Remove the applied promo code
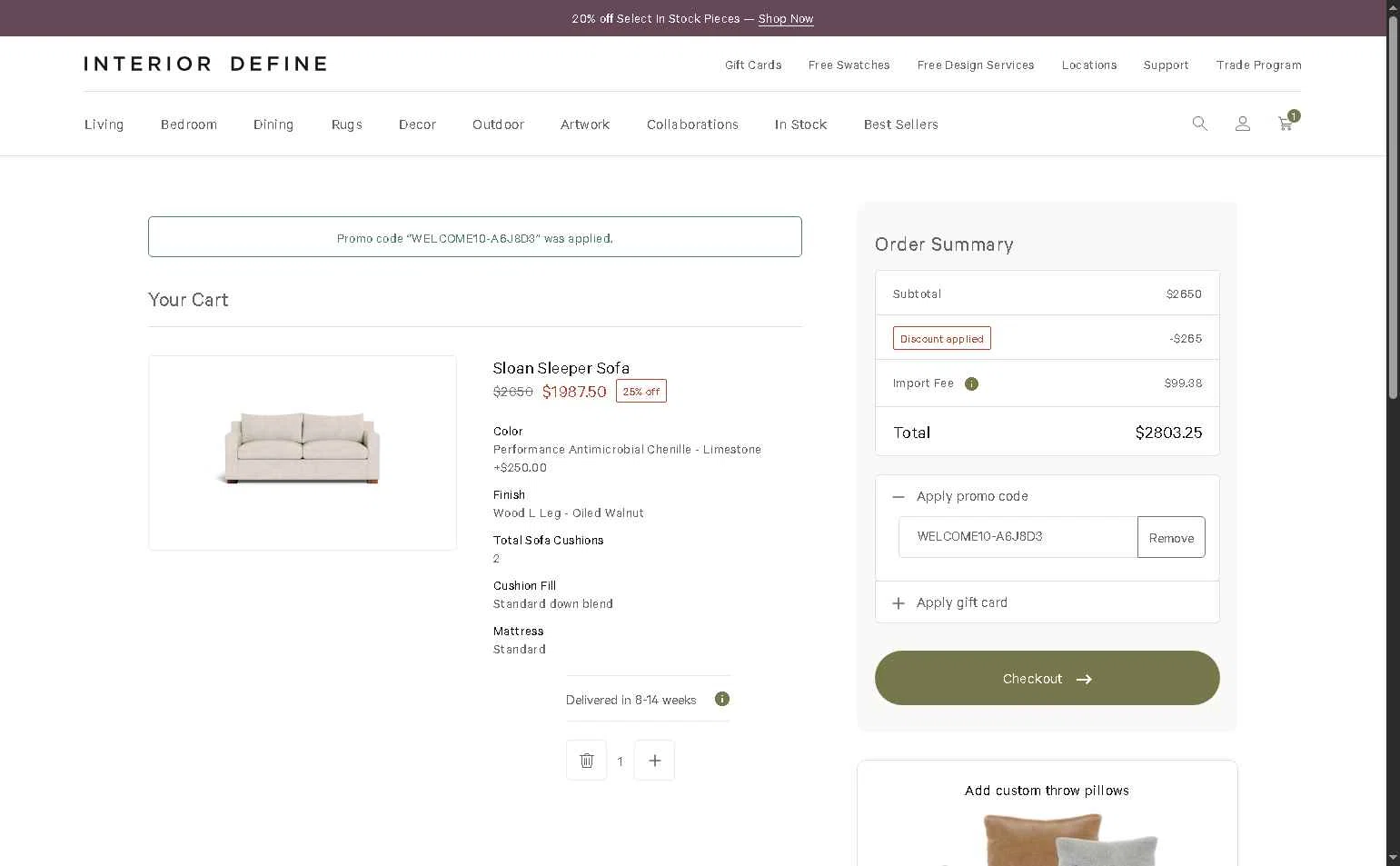This screenshot has width=1400, height=866. (x=1171, y=537)
